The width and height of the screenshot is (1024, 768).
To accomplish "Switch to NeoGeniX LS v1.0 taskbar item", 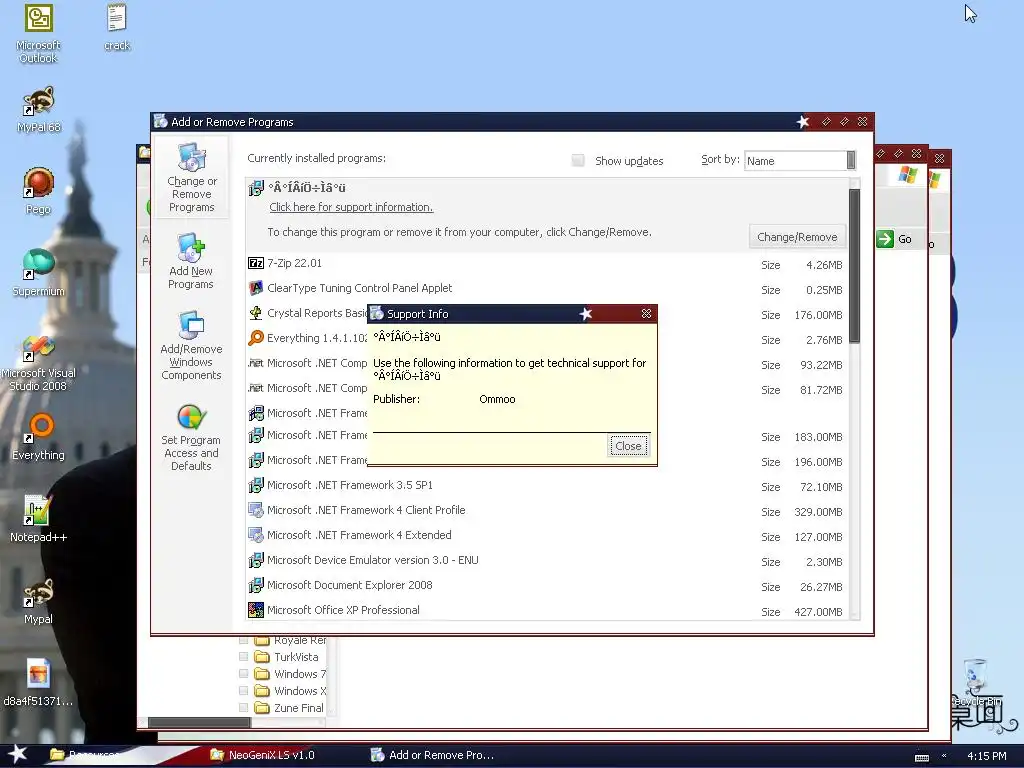I will 264,755.
